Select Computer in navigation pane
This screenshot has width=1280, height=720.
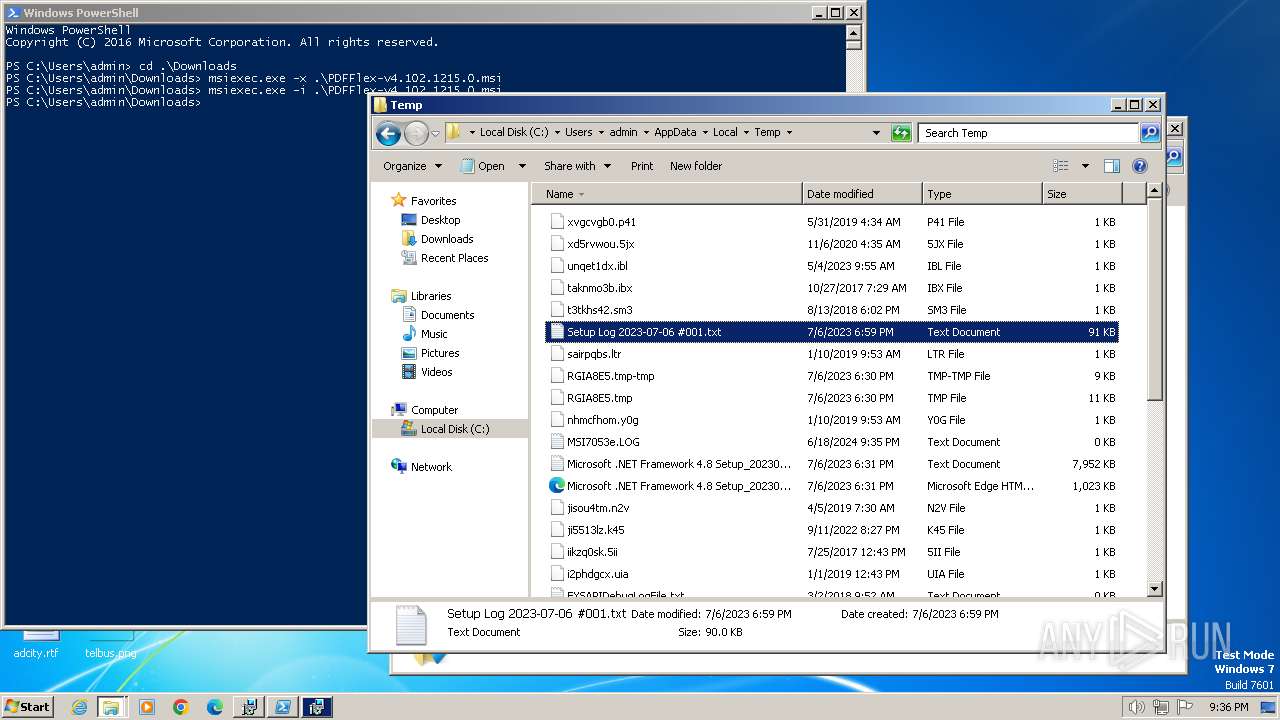click(x=434, y=410)
